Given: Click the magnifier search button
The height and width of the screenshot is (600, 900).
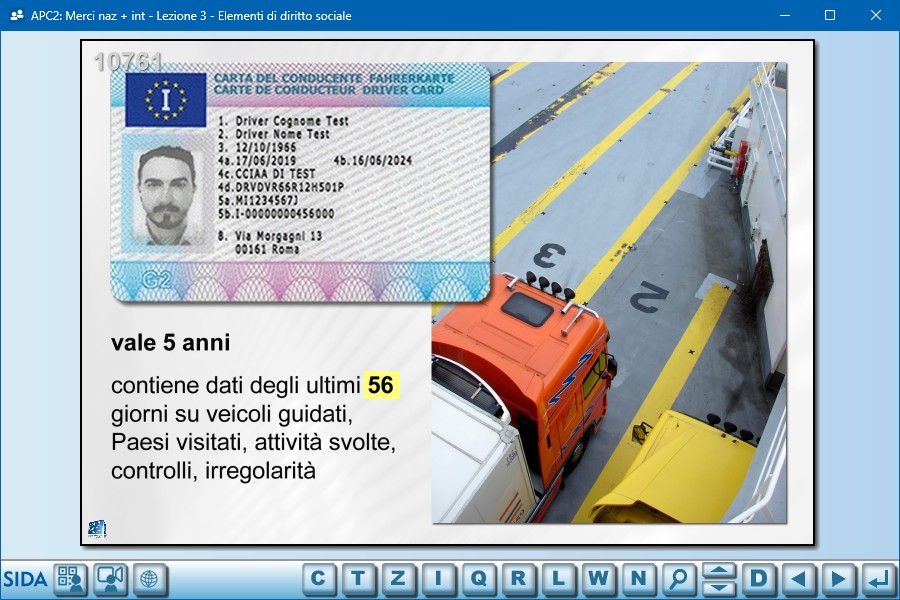Looking at the screenshot, I should [x=679, y=578].
